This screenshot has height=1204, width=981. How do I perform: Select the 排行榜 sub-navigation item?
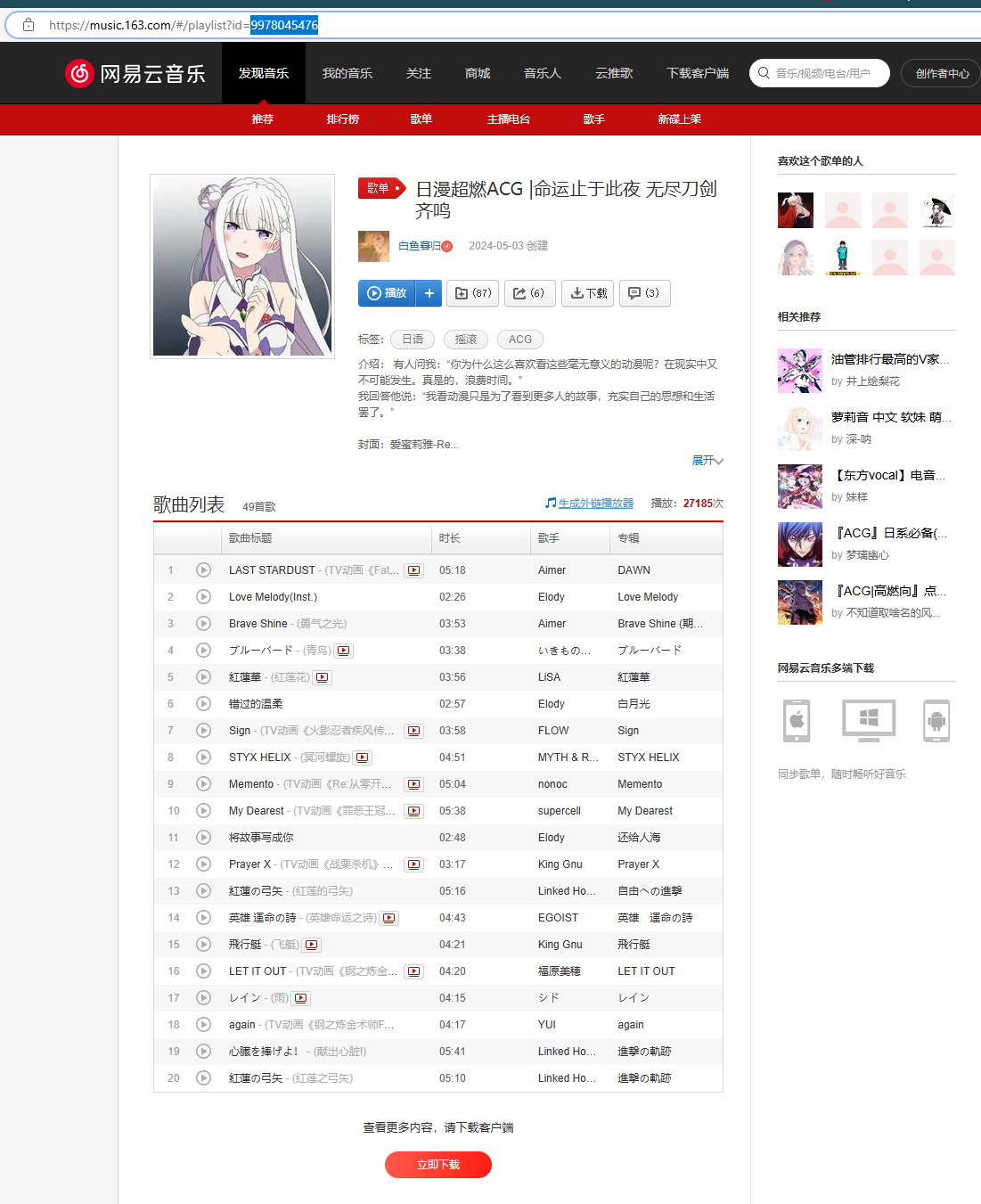[343, 119]
